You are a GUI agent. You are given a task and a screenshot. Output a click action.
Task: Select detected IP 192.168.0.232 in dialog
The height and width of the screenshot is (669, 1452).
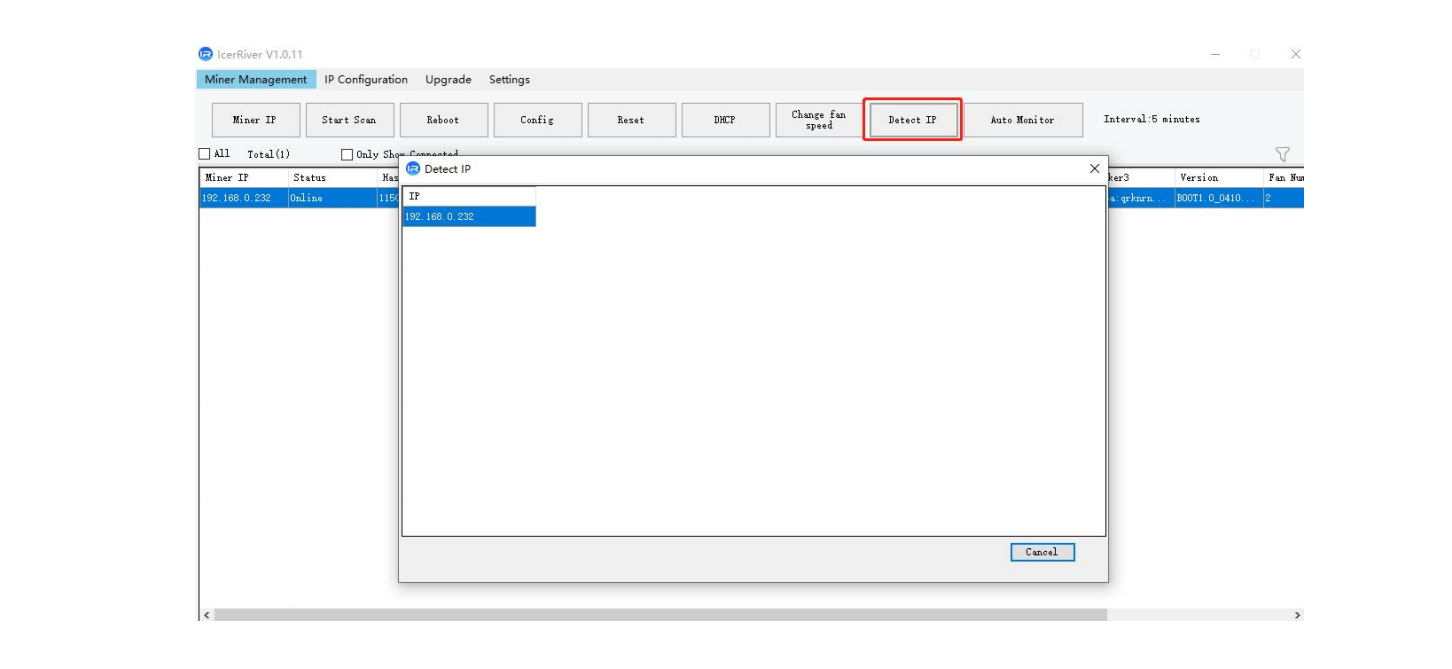(x=468, y=217)
